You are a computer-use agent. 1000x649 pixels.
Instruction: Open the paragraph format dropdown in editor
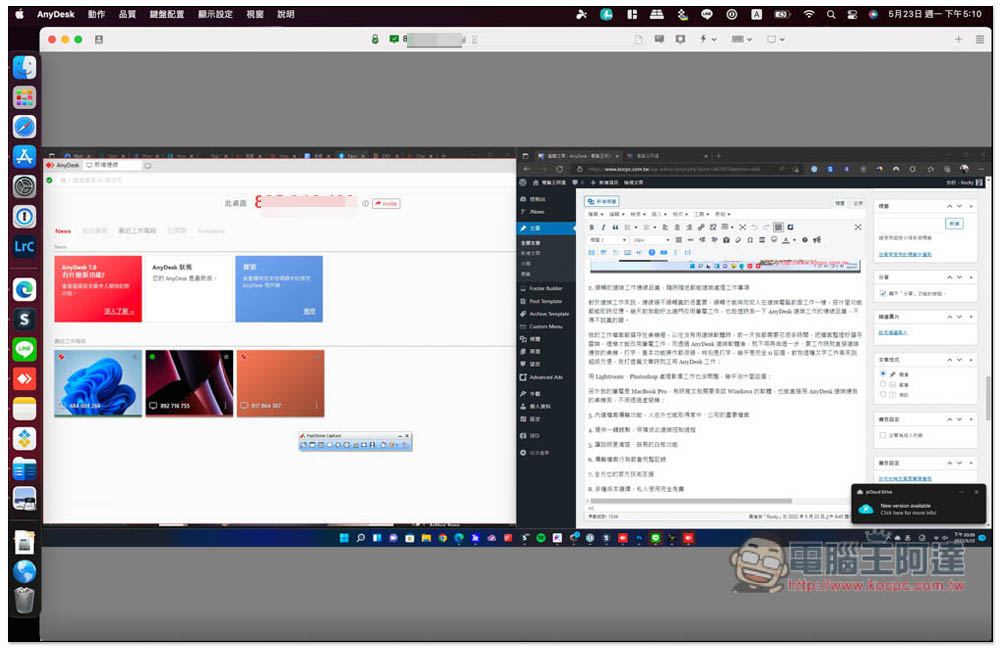607,240
